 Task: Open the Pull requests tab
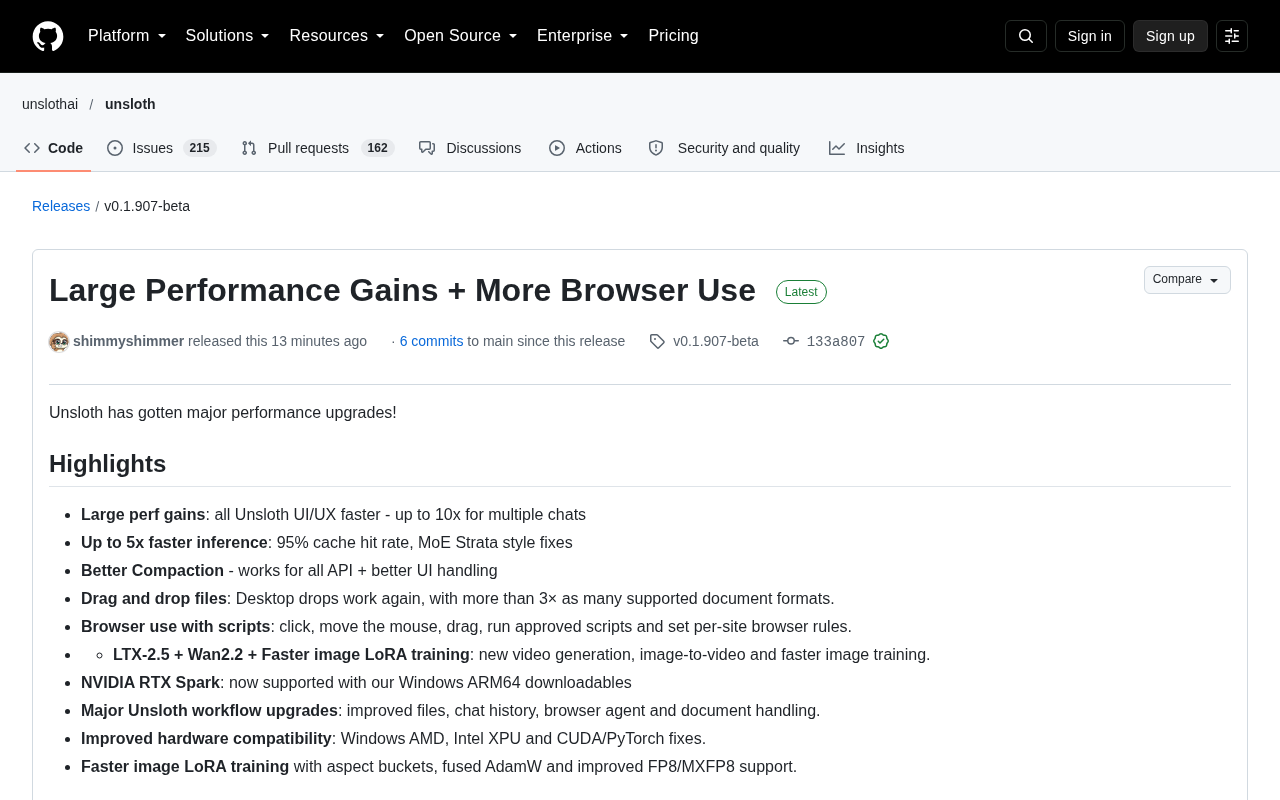pyautogui.click(x=318, y=148)
